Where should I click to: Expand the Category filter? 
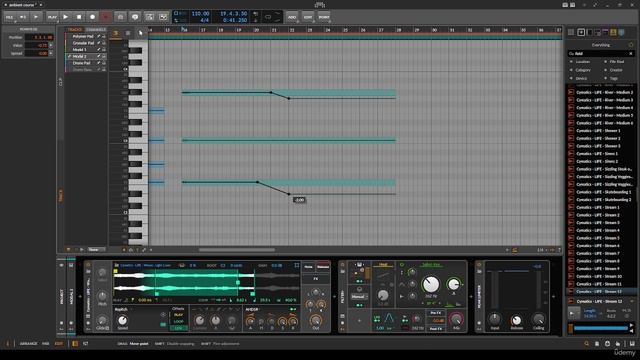[583, 70]
